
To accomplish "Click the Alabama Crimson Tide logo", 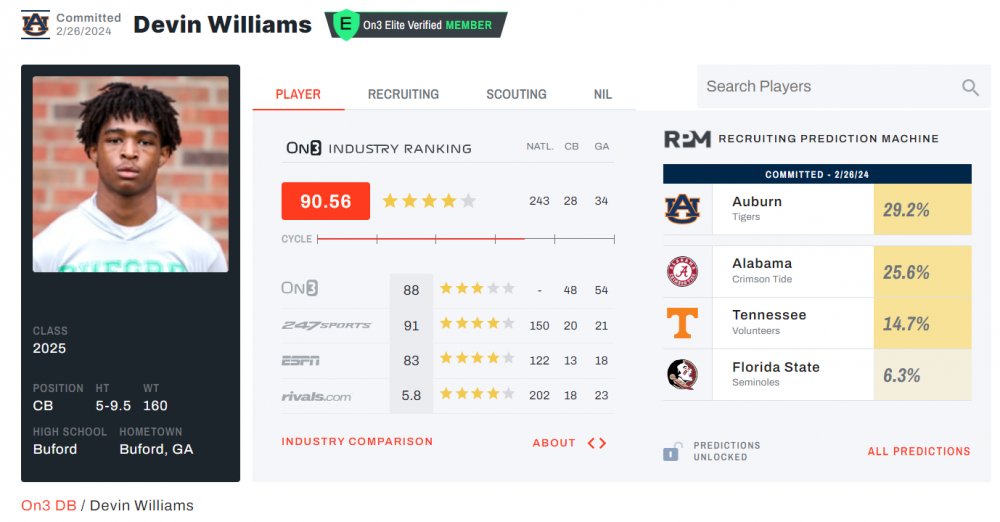I will tap(683, 271).
